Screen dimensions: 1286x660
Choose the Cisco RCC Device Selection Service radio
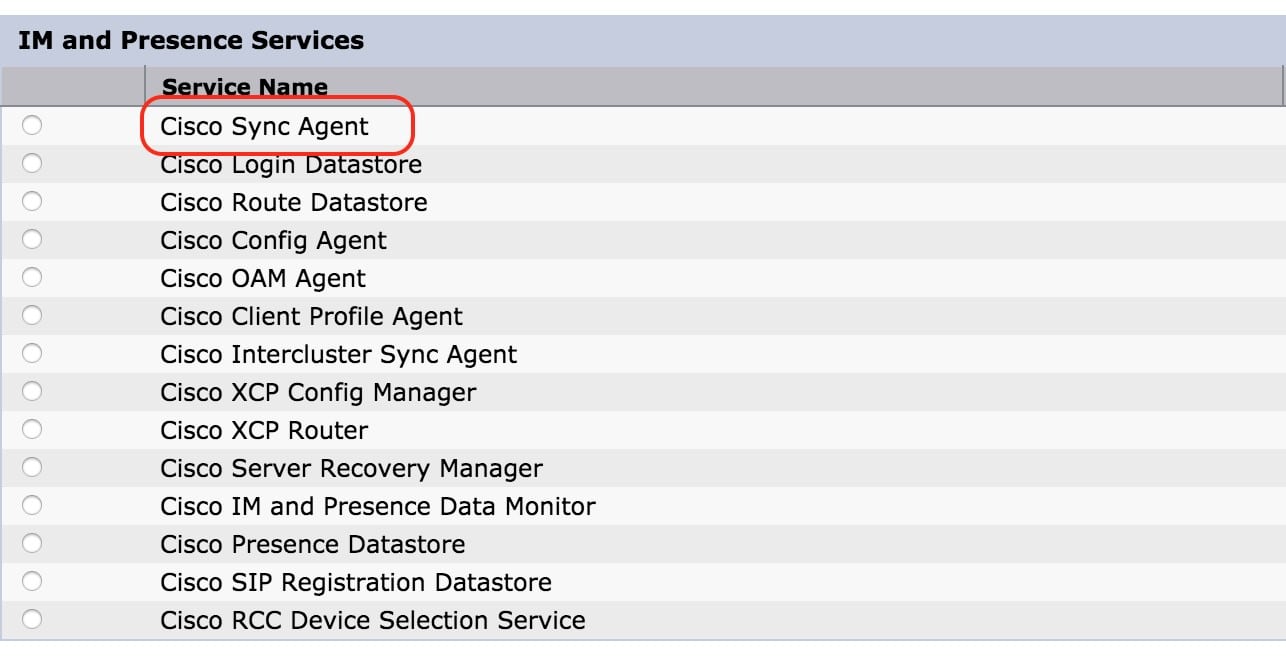[33, 620]
